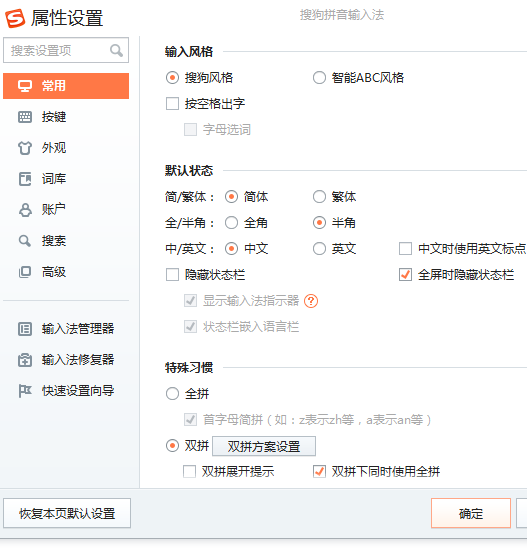Start 快速设置向导 flag icon
Image resolution: width=527 pixels, height=549 pixels.
(x=25, y=391)
